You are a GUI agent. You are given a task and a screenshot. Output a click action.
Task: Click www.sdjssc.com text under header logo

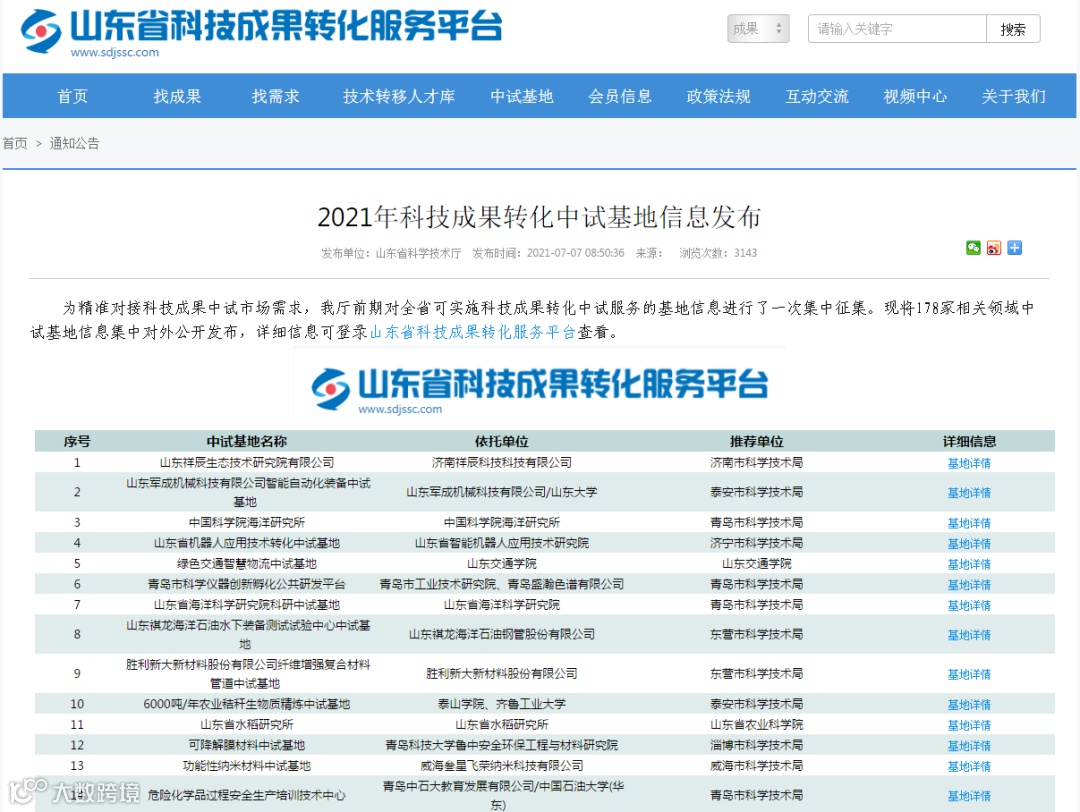pos(114,52)
